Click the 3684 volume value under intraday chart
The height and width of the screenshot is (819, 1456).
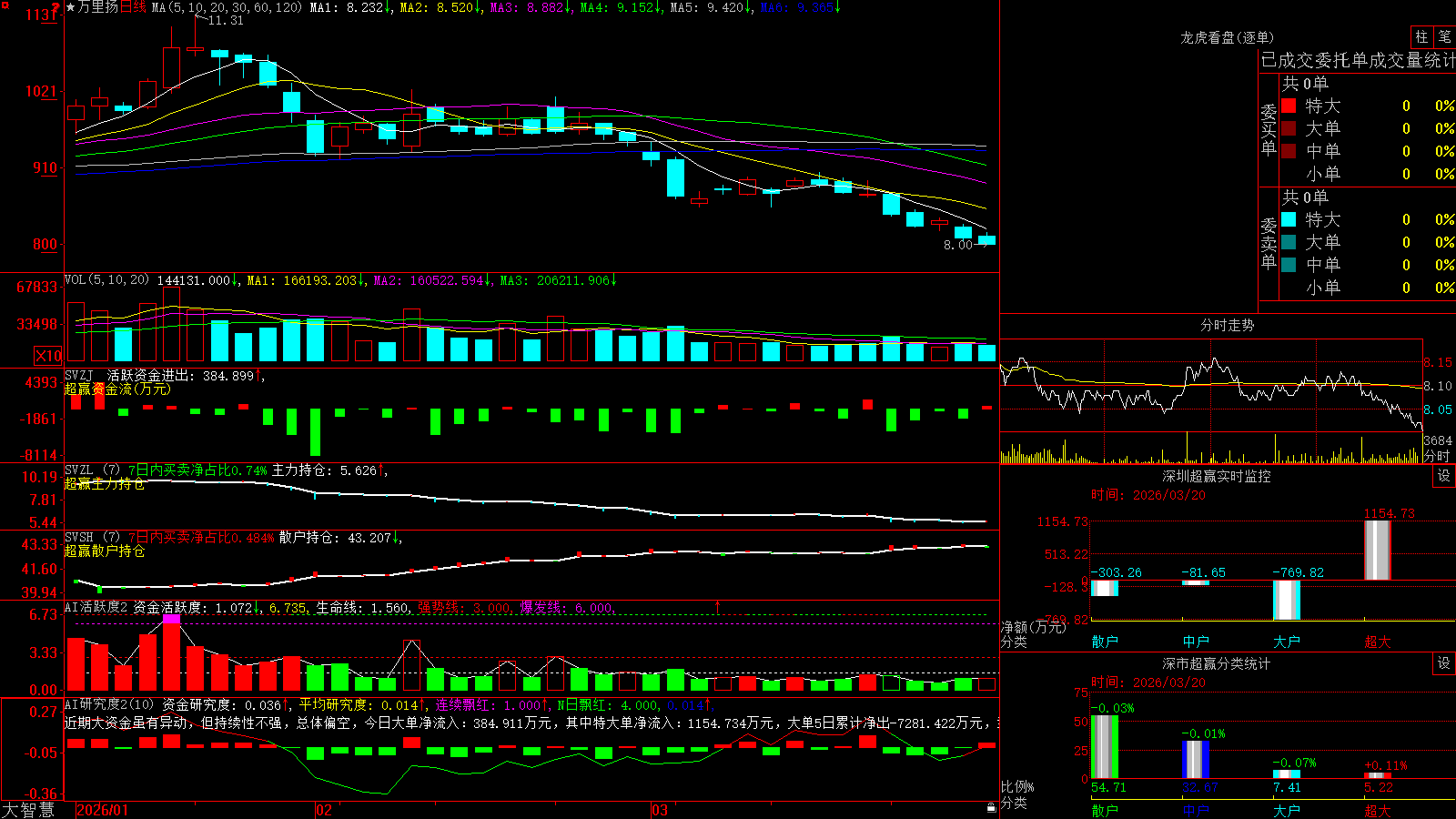point(1438,440)
